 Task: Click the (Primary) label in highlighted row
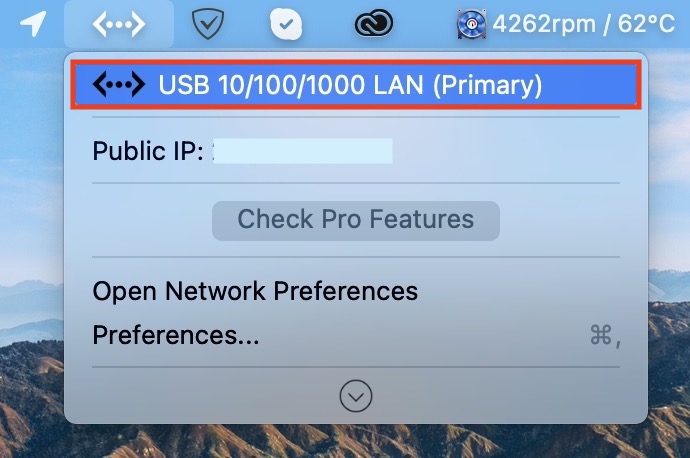tap(488, 84)
